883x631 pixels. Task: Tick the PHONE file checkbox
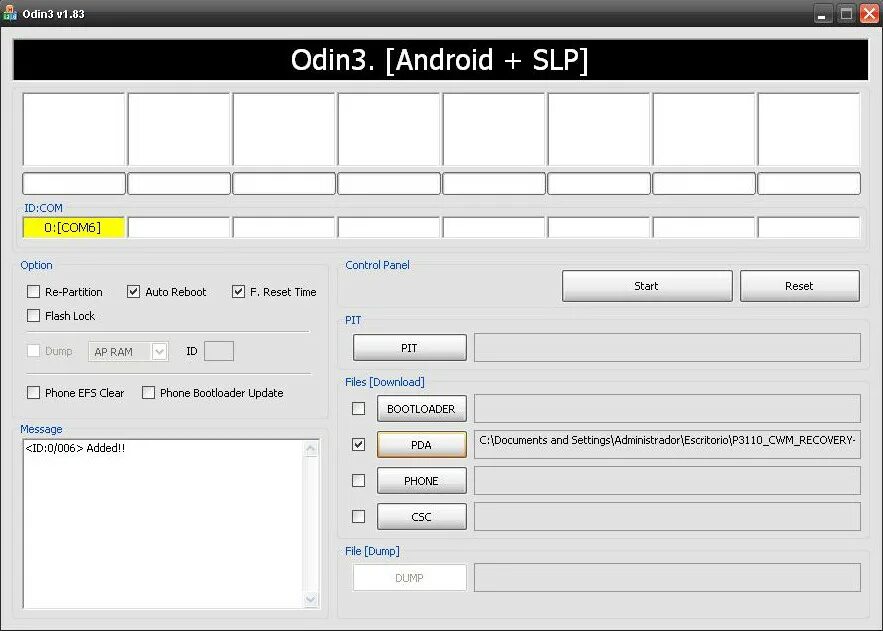[x=358, y=481]
